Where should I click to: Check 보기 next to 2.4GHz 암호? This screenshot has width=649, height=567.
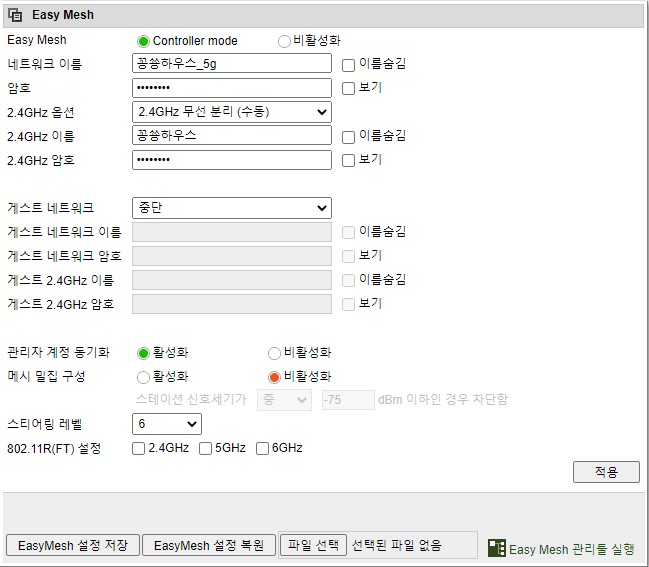(348, 161)
